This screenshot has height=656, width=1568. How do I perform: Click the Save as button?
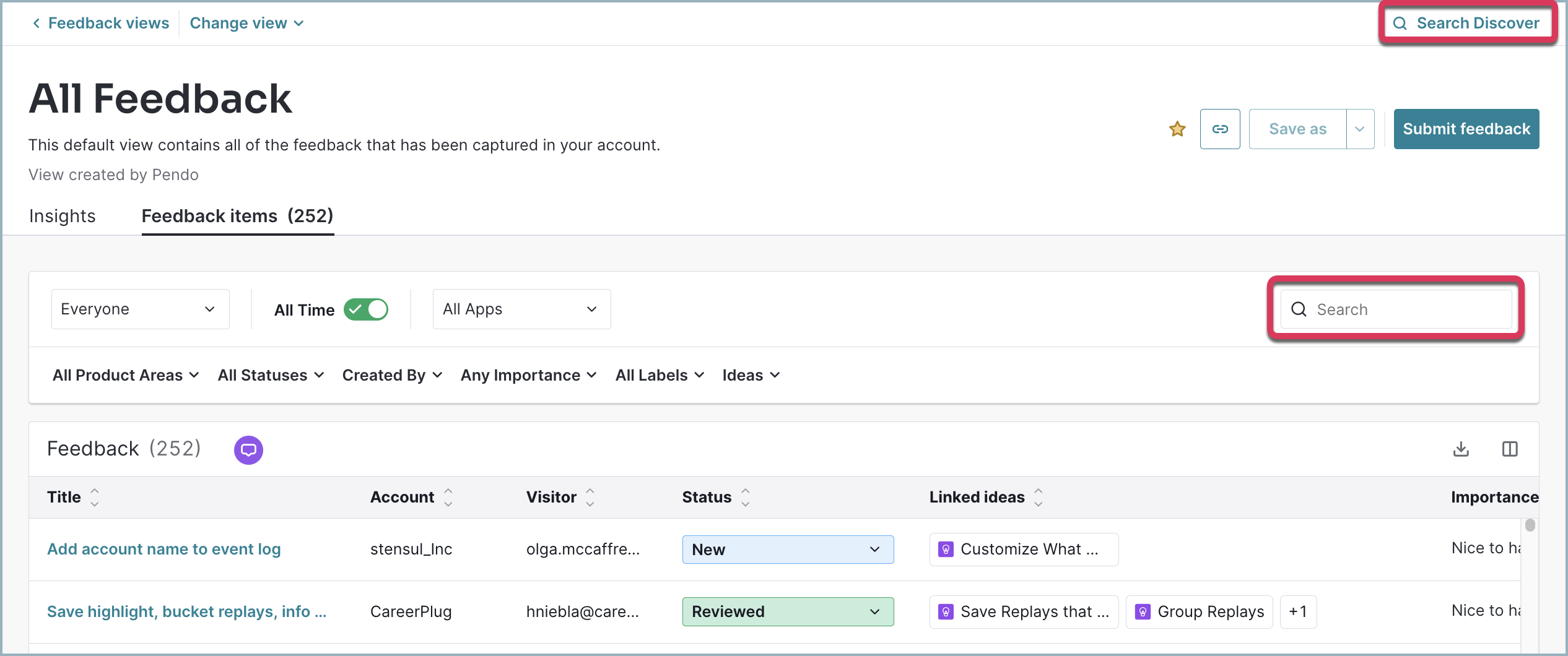tap(1297, 129)
